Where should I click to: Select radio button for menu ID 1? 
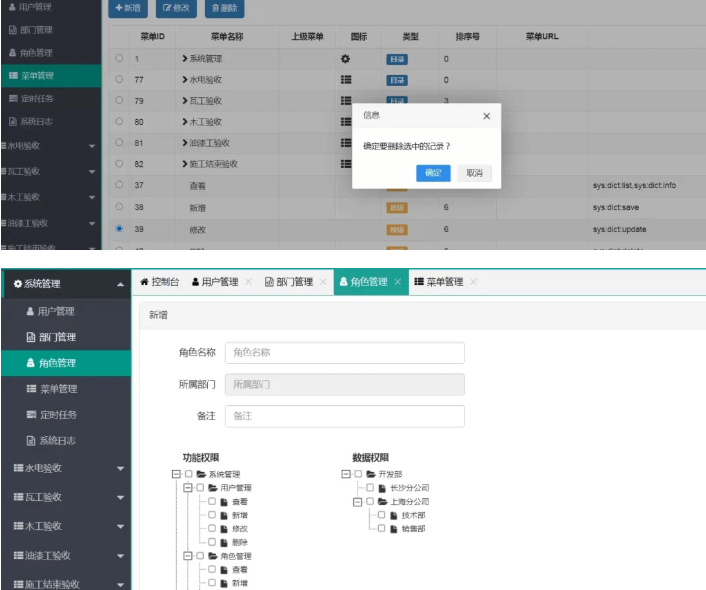point(119,58)
